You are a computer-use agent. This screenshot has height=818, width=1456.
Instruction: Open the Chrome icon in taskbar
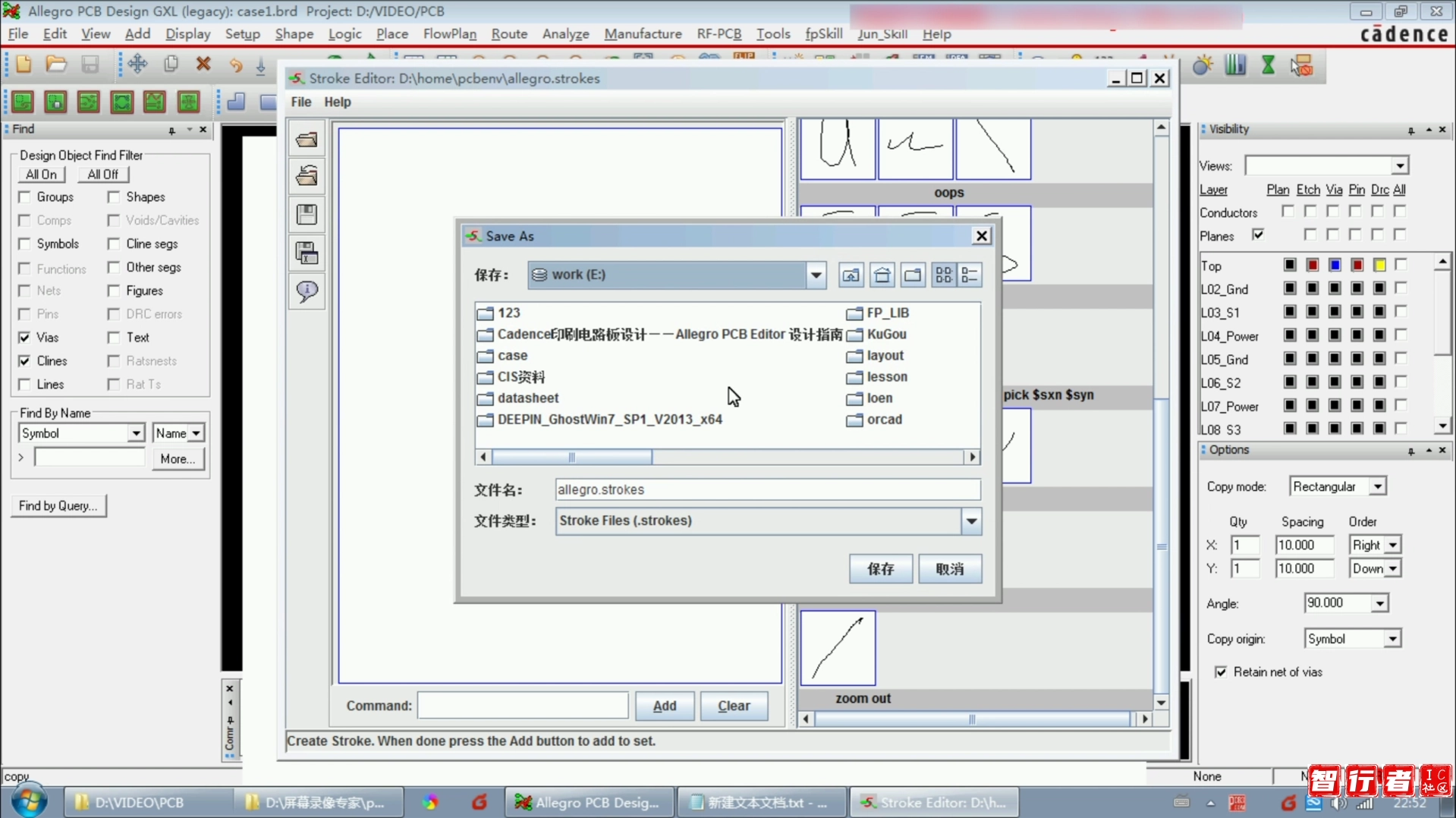pyautogui.click(x=430, y=802)
